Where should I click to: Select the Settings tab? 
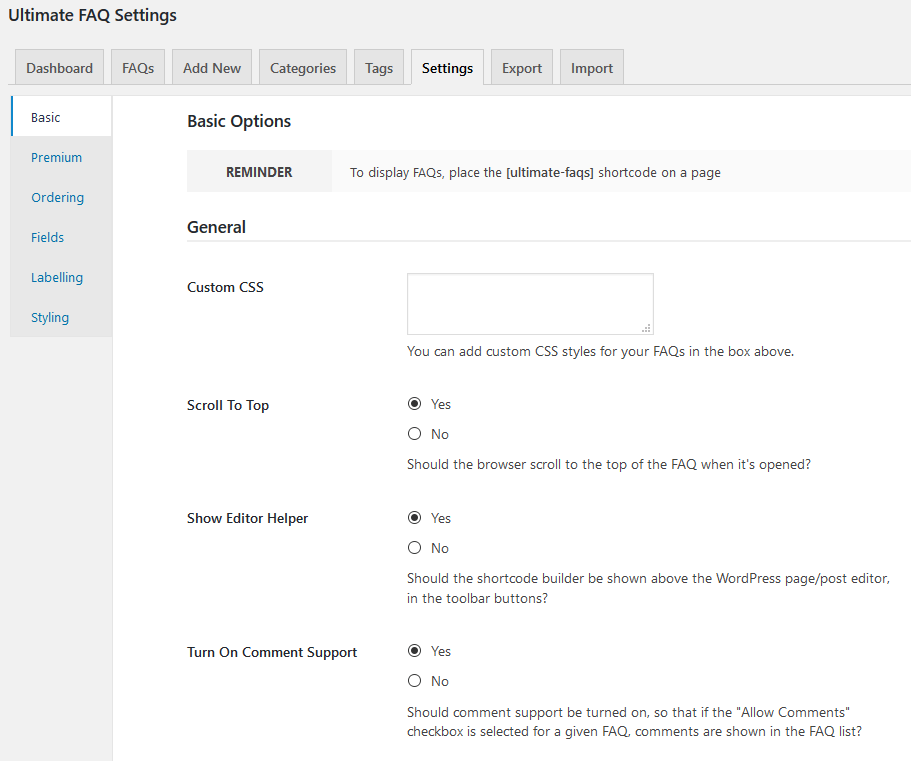click(447, 68)
